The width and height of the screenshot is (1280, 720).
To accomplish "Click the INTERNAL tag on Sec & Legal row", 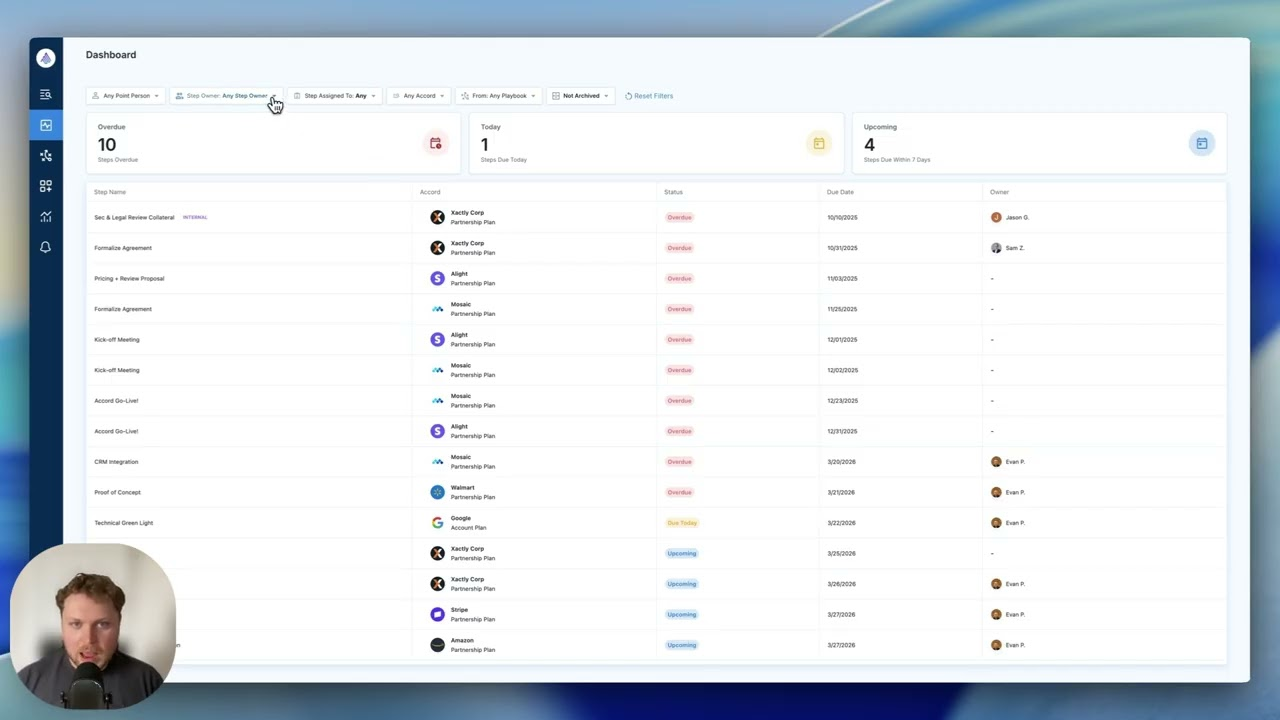I will click(x=195, y=217).
